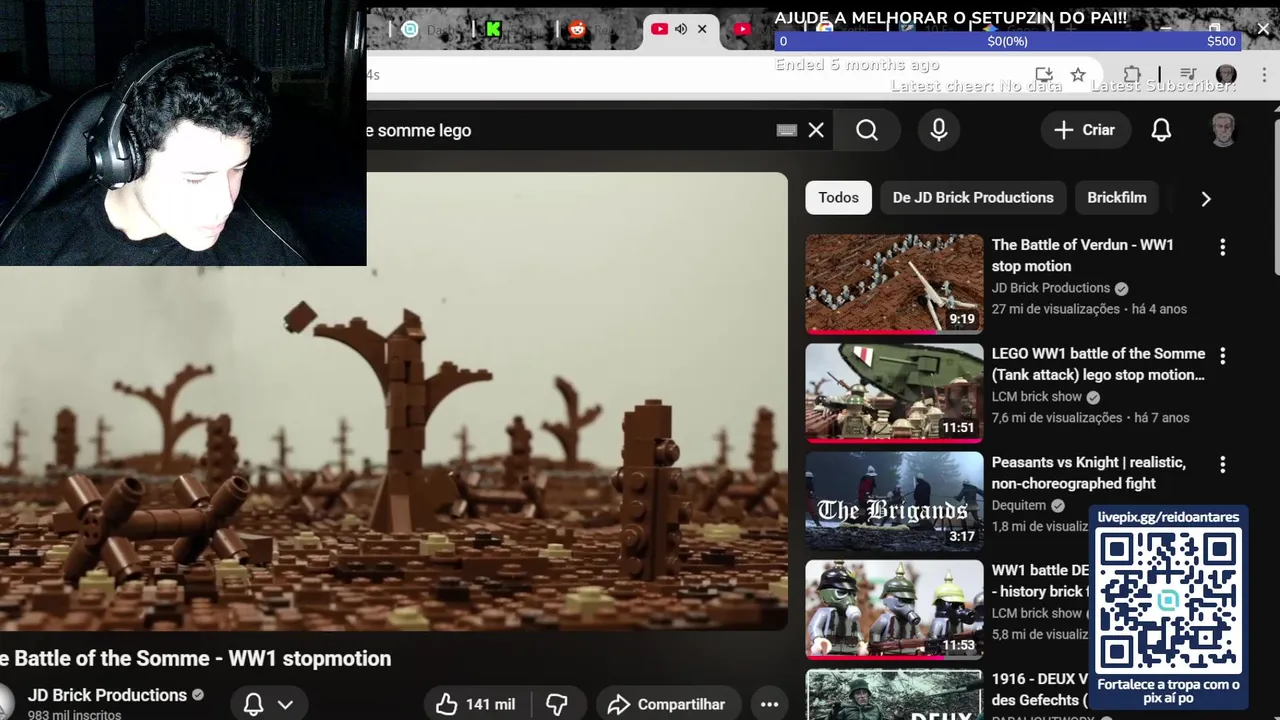The height and width of the screenshot is (720, 1280).
Task: Open The Battle of Verdun video thumbnail
Action: coord(894,284)
